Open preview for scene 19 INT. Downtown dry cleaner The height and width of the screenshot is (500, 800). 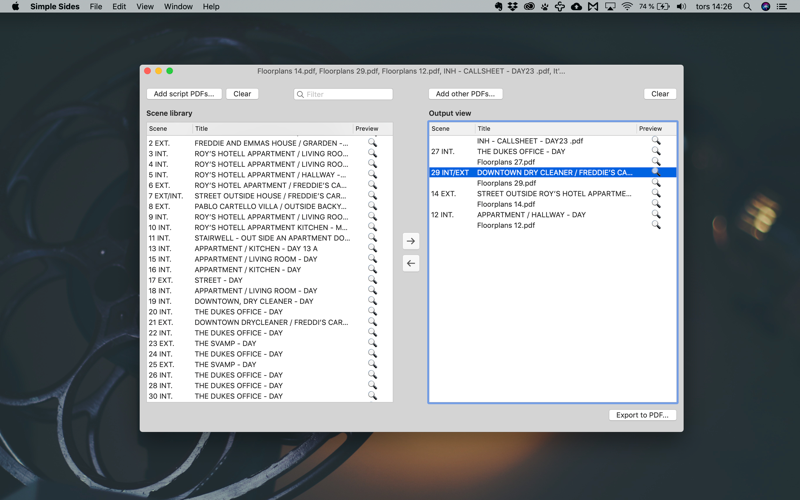click(372, 301)
